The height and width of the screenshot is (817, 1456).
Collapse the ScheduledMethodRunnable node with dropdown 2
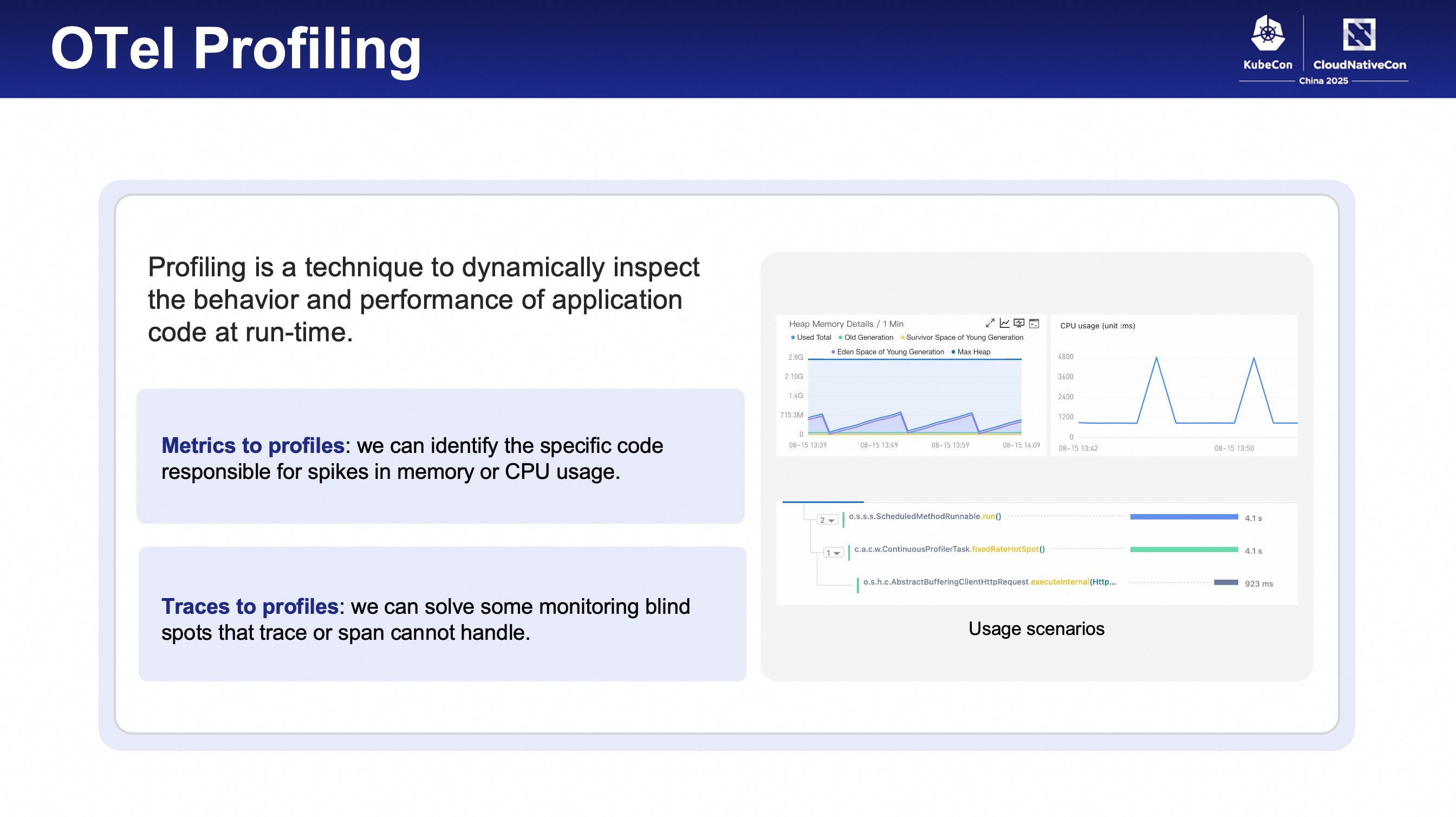click(827, 520)
